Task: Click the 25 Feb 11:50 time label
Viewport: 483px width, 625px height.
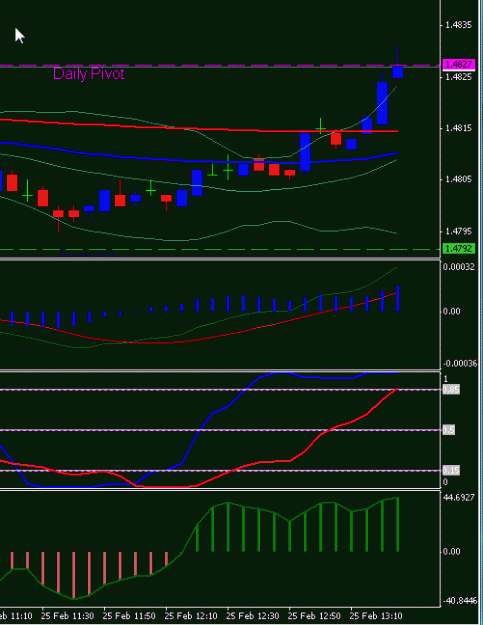Action: tap(129, 616)
